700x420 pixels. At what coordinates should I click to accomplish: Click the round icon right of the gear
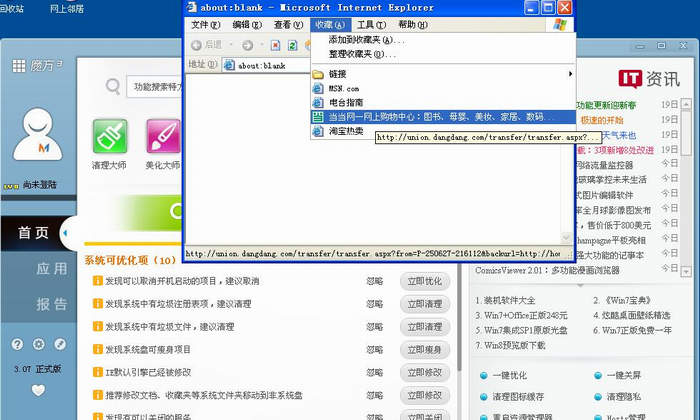tap(60, 344)
